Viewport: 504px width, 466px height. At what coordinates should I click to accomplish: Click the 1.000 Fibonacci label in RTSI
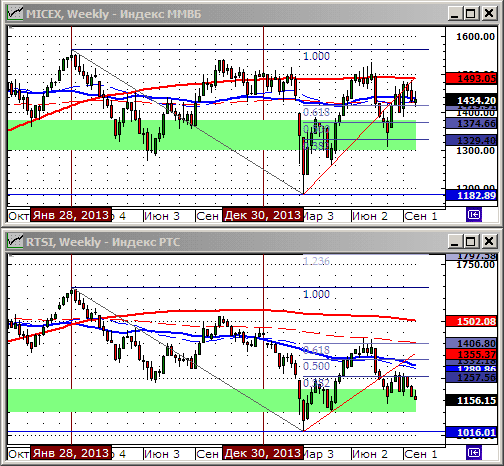coord(316,294)
